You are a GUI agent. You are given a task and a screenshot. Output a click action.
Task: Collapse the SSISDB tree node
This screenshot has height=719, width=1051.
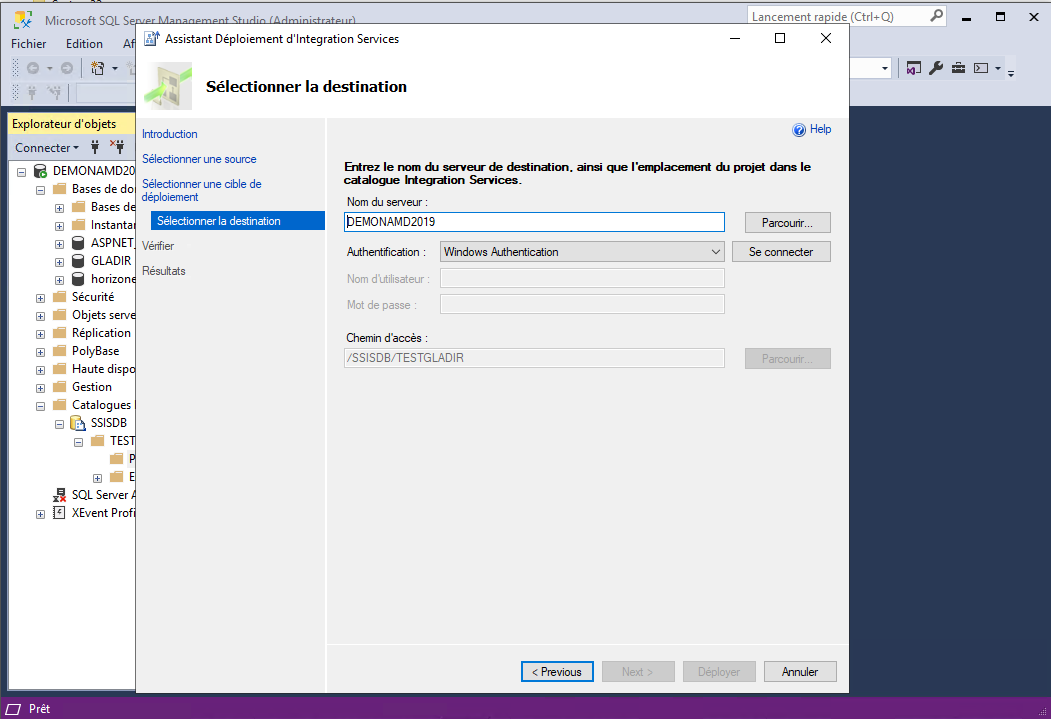[x=59, y=423]
